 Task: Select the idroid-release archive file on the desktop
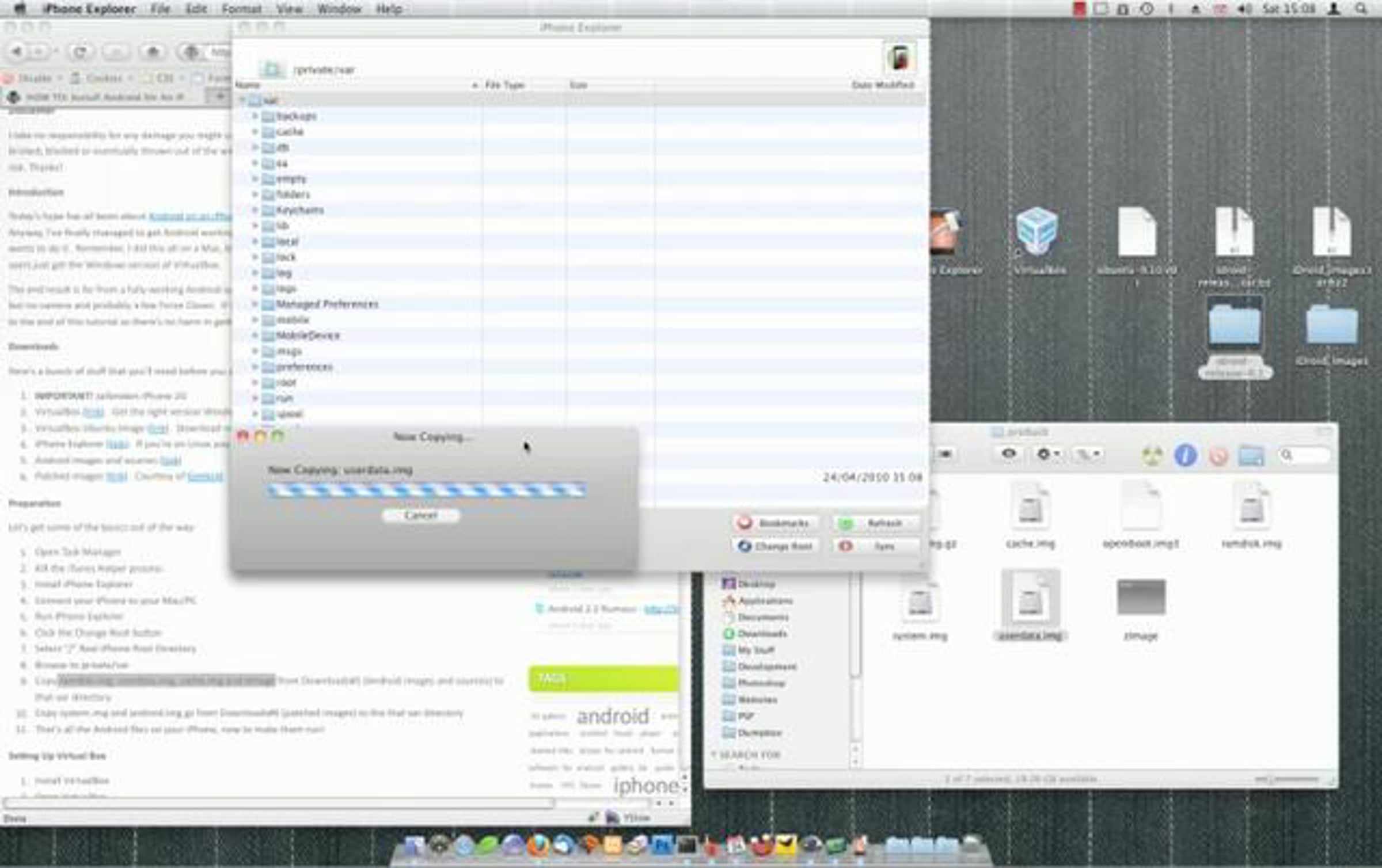click(1234, 246)
